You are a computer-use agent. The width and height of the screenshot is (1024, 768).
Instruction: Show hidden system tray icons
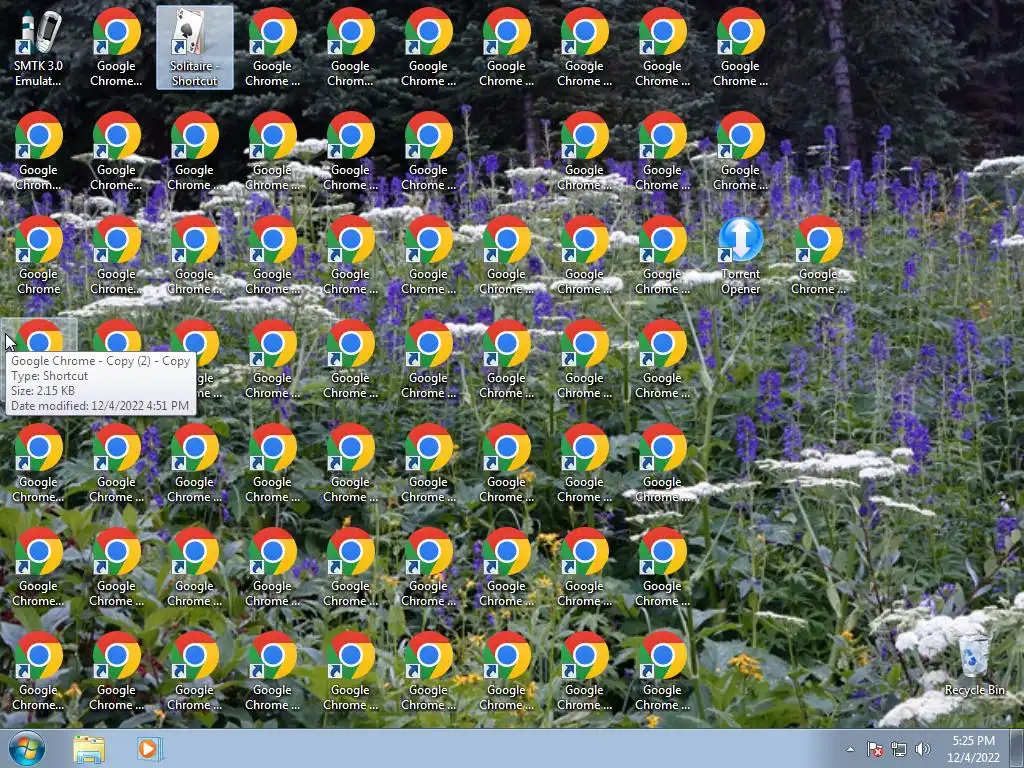point(850,749)
